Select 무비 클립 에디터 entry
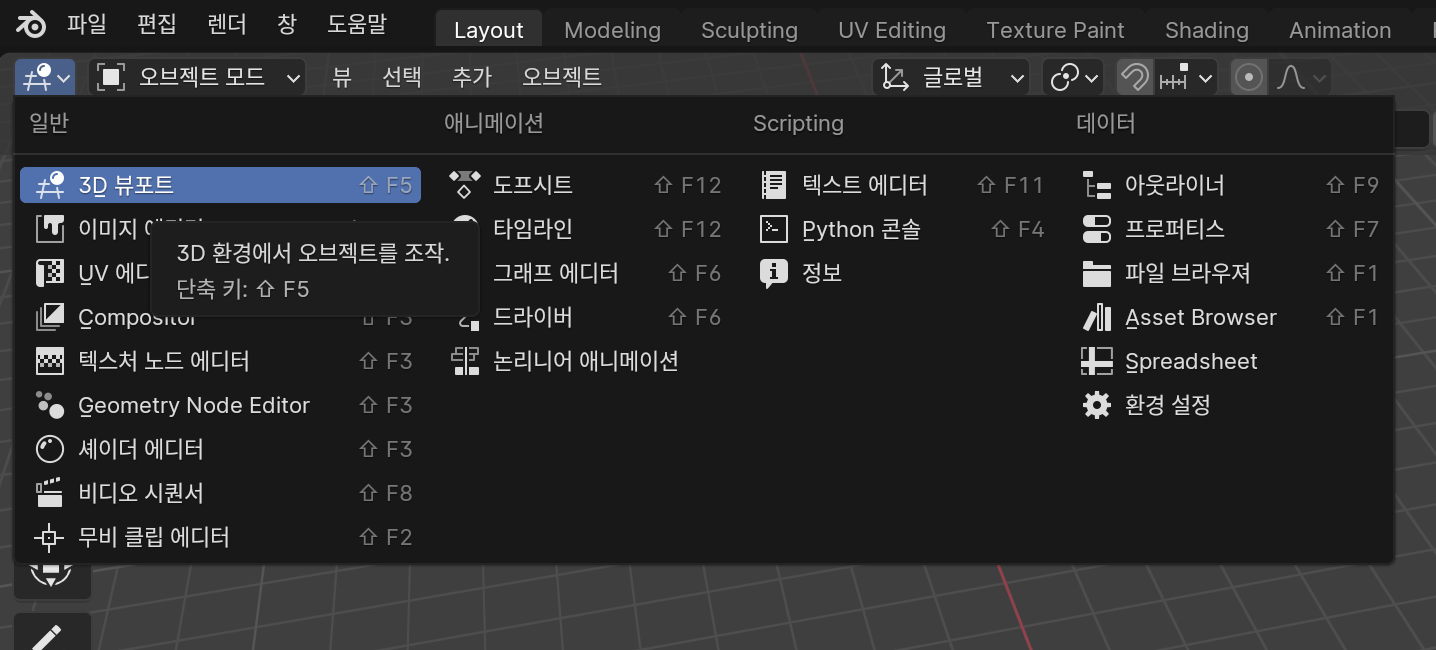The height and width of the screenshot is (650, 1436). pos(220,537)
